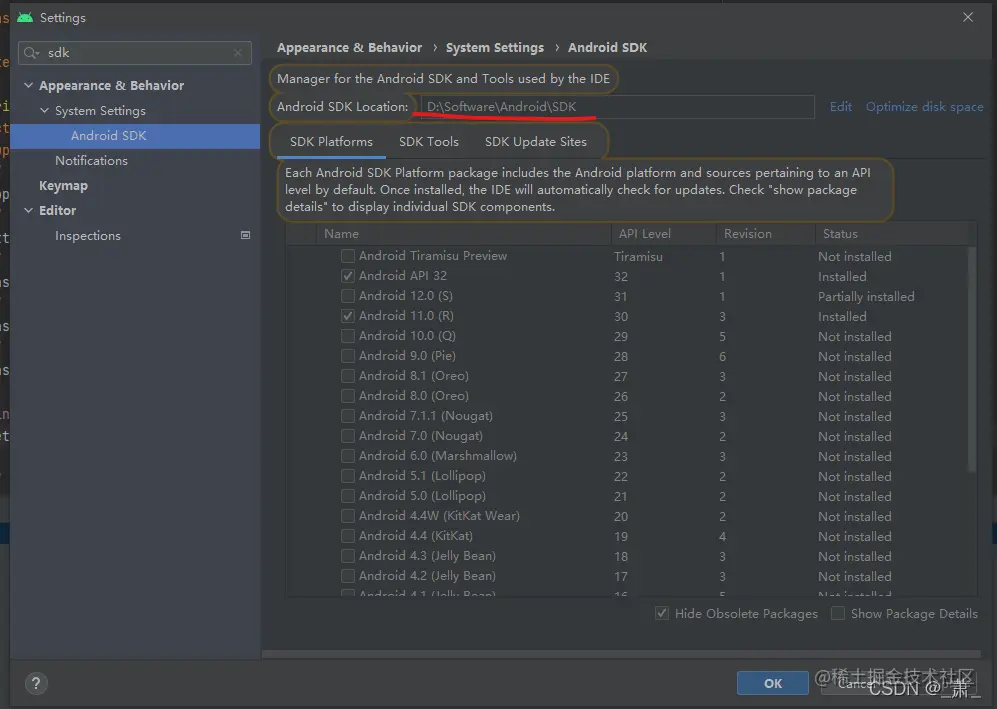Click 'Partially installed' status text
The width and height of the screenshot is (997, 709).
click(x=866, y=296)
